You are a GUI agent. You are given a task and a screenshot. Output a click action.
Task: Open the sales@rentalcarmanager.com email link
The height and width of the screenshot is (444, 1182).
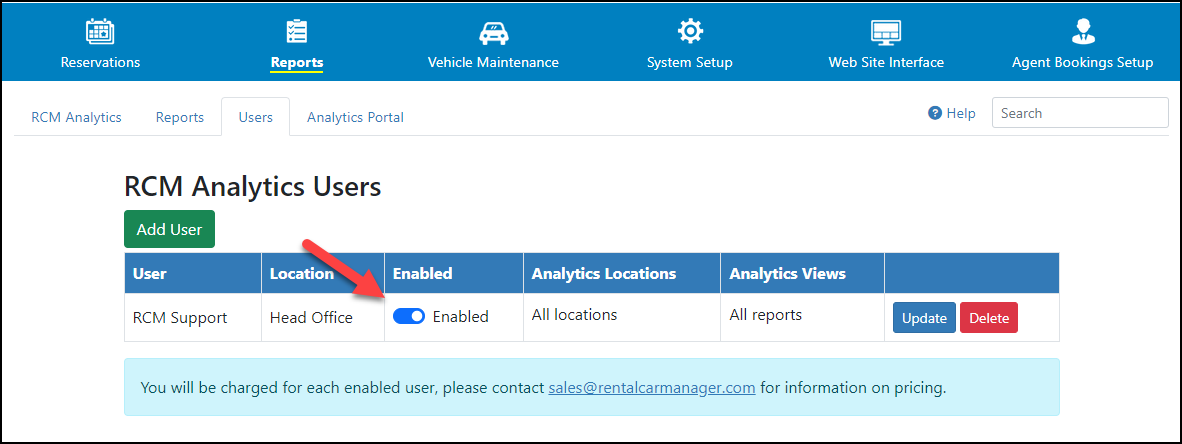click(652, 388)
